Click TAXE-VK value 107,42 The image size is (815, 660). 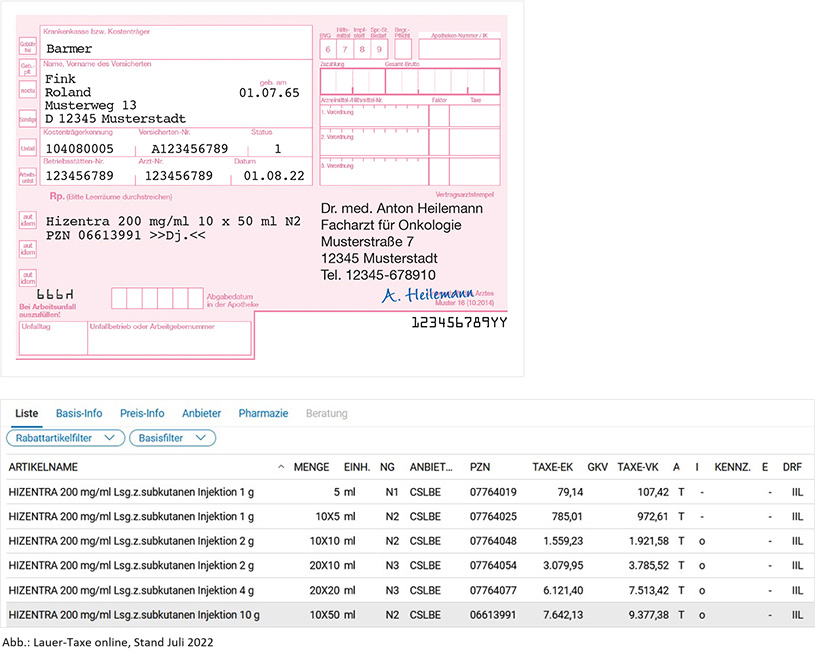click(653, 492)
